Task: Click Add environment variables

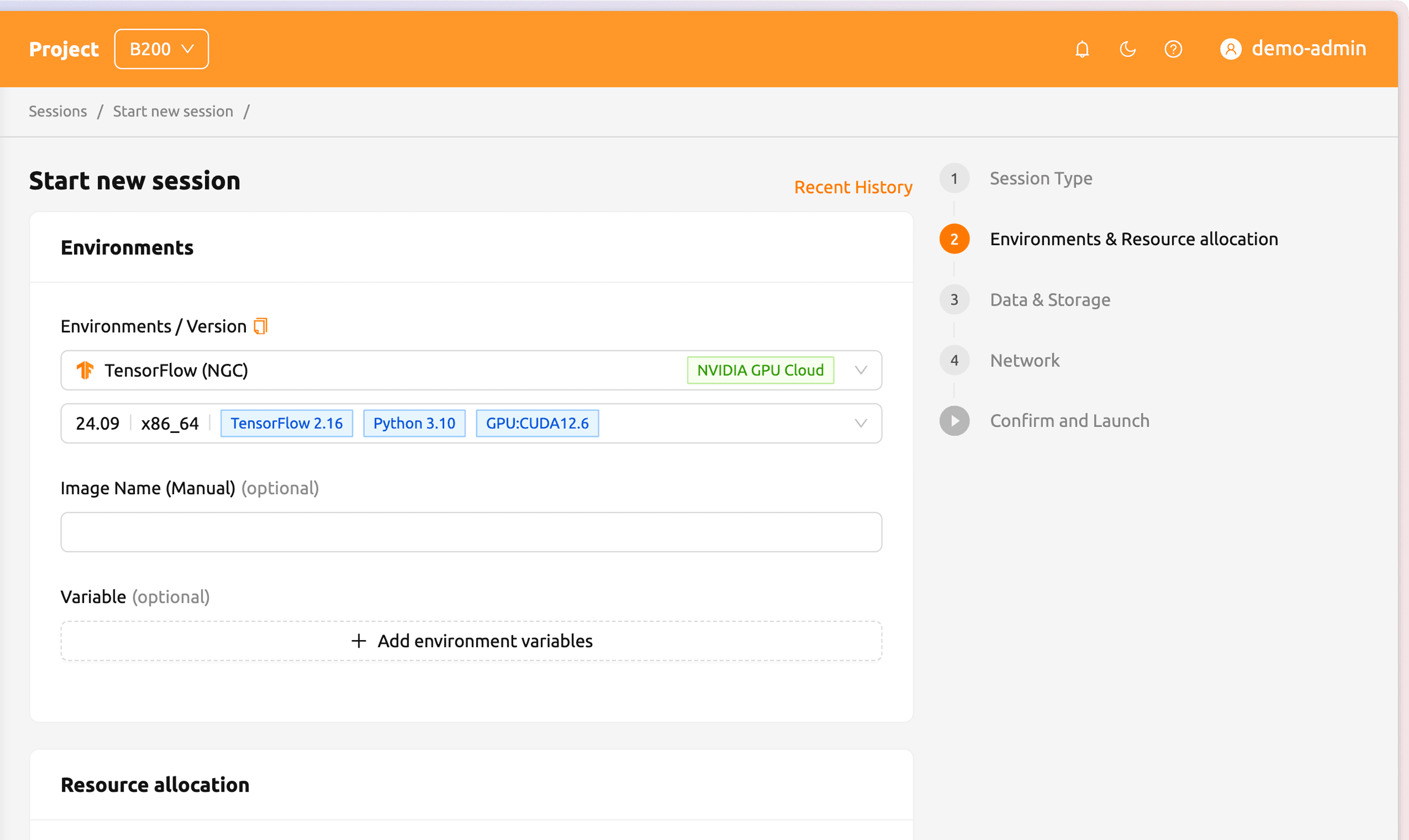Action: (484, 641)
